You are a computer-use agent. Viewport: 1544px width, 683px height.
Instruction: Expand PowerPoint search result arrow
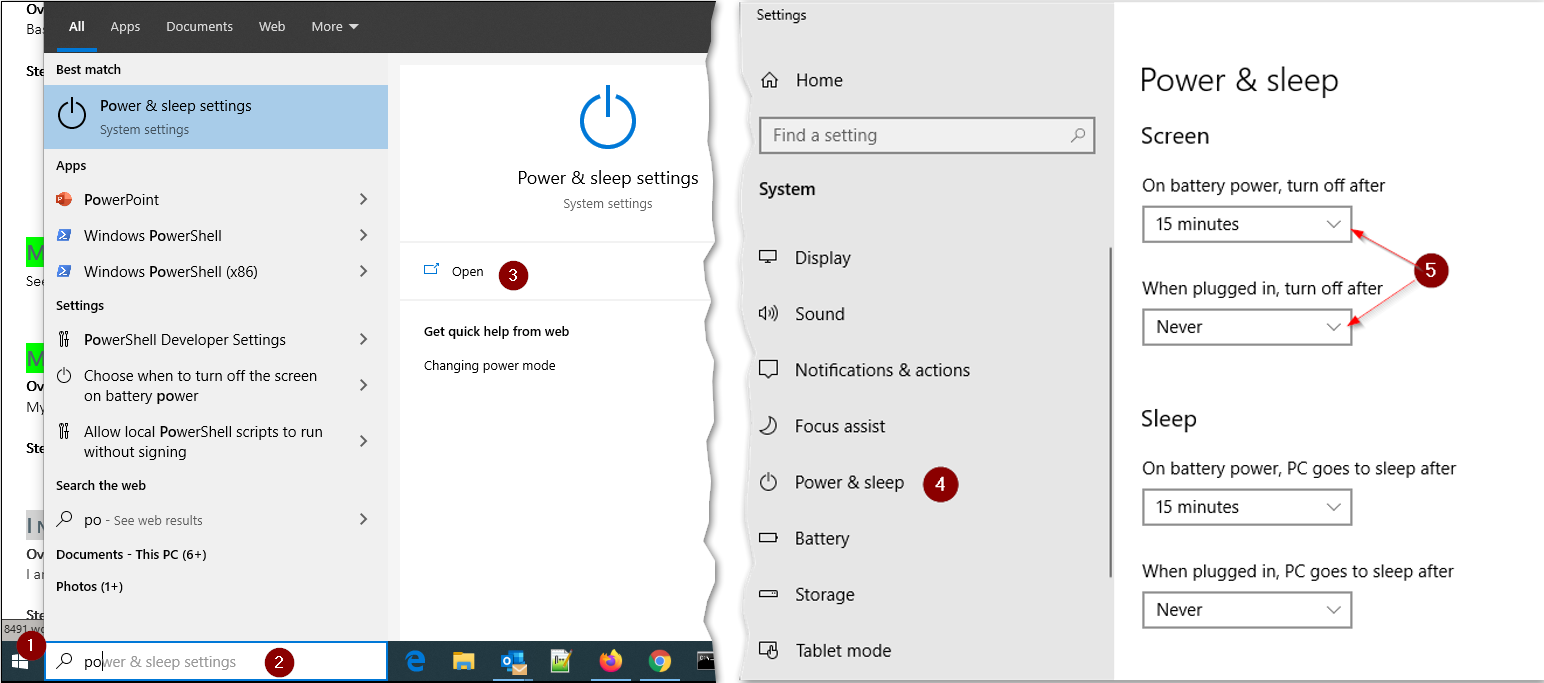pos(363,199)
